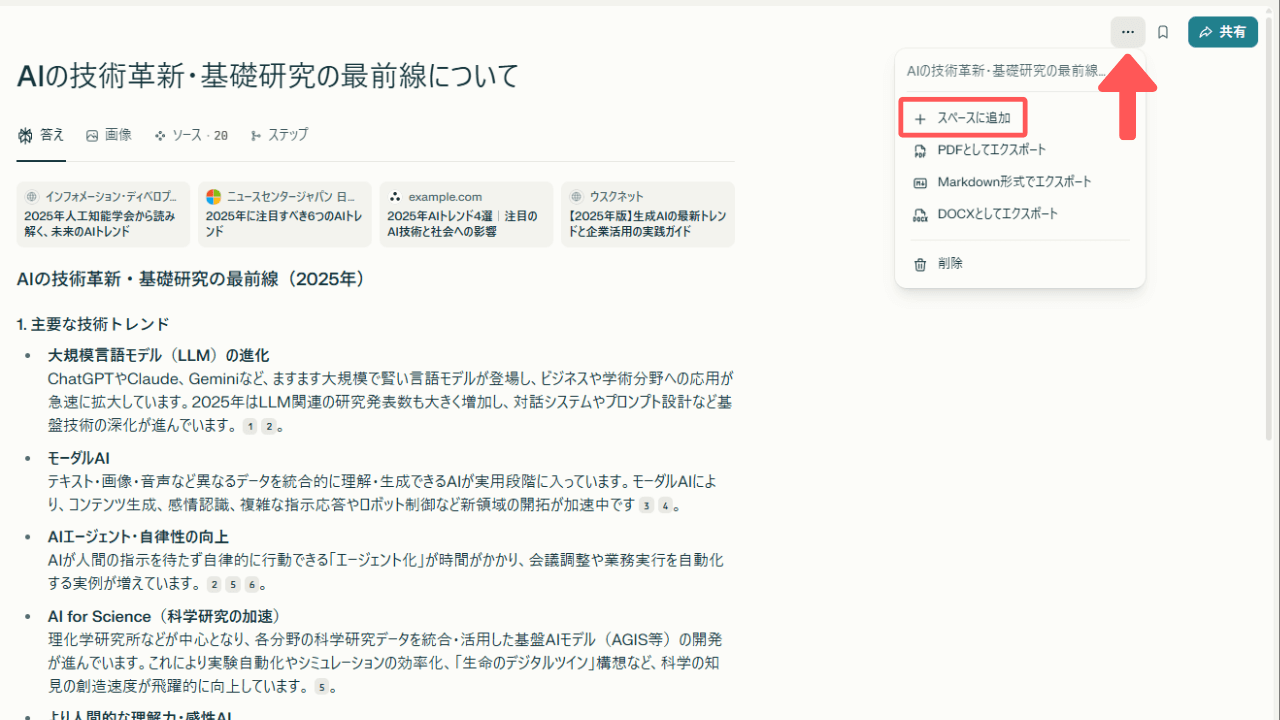Image resolution: width=1280 pixels, height=720 pixels.
Task: Click citation 1 after LLM paragraph
Action: [250, 427]
